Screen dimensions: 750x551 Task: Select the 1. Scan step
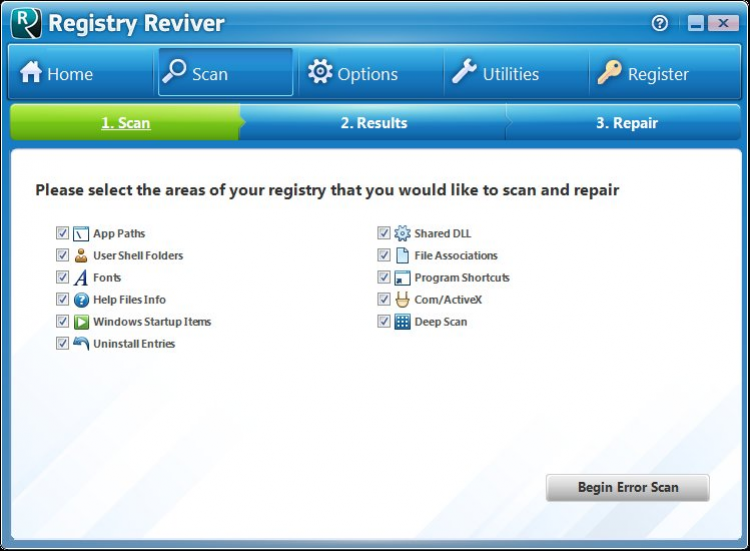[126, 123]
